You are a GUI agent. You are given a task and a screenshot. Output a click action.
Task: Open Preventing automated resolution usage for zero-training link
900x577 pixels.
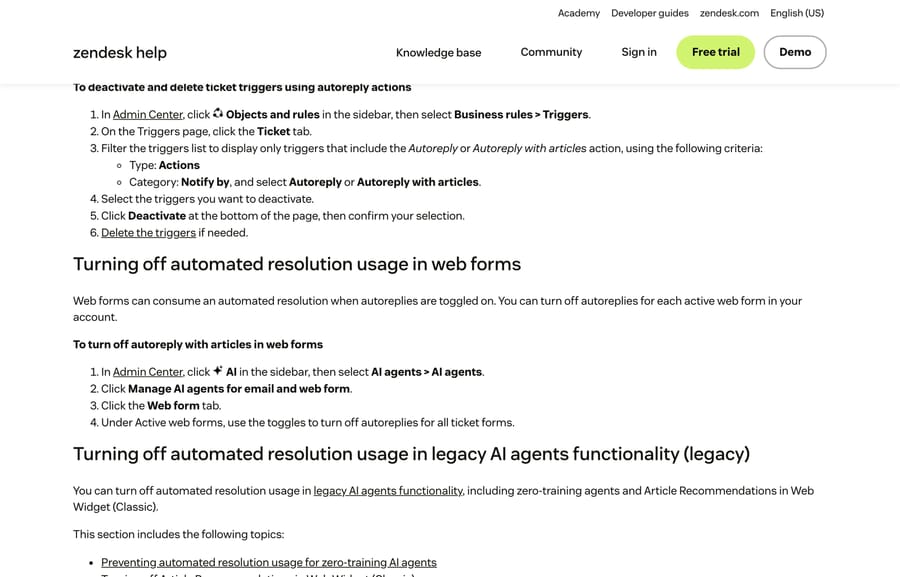pyautogui.click(x=269, y=563)
